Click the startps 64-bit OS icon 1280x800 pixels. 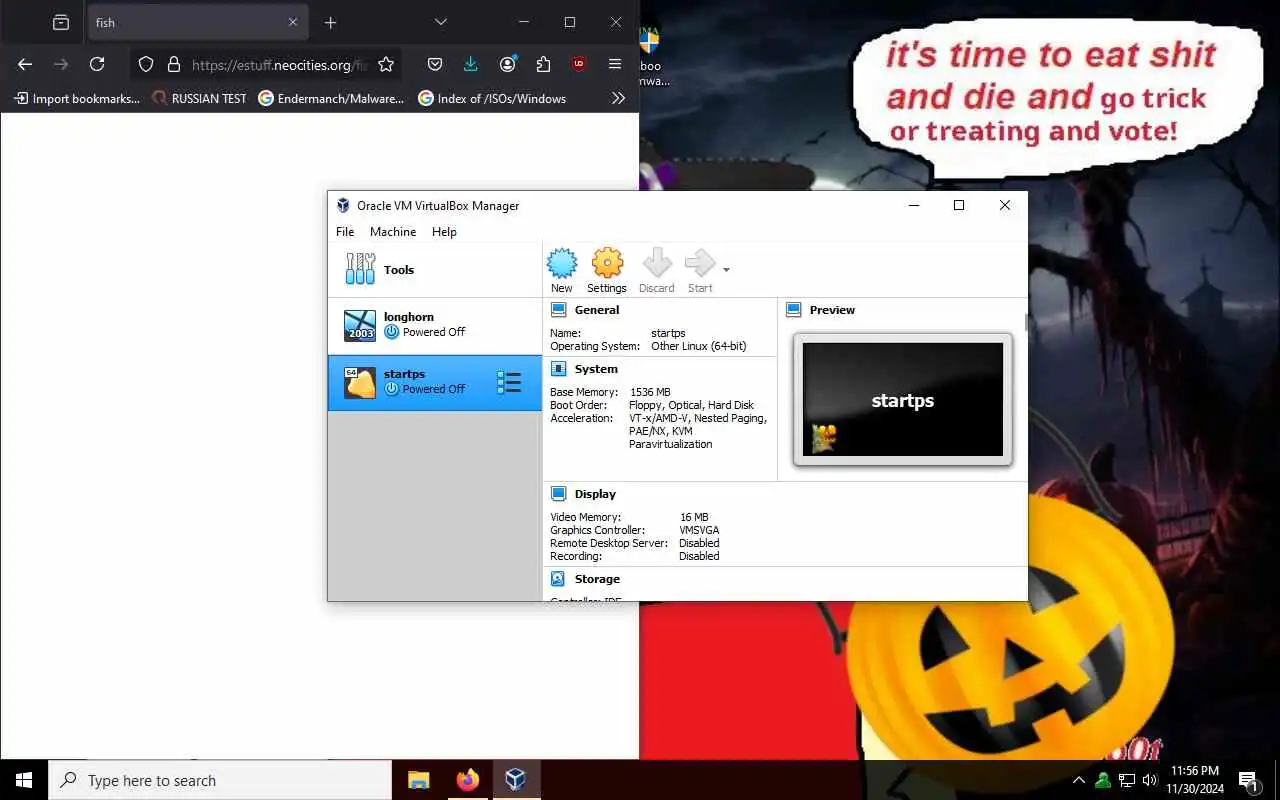point(360,383)
